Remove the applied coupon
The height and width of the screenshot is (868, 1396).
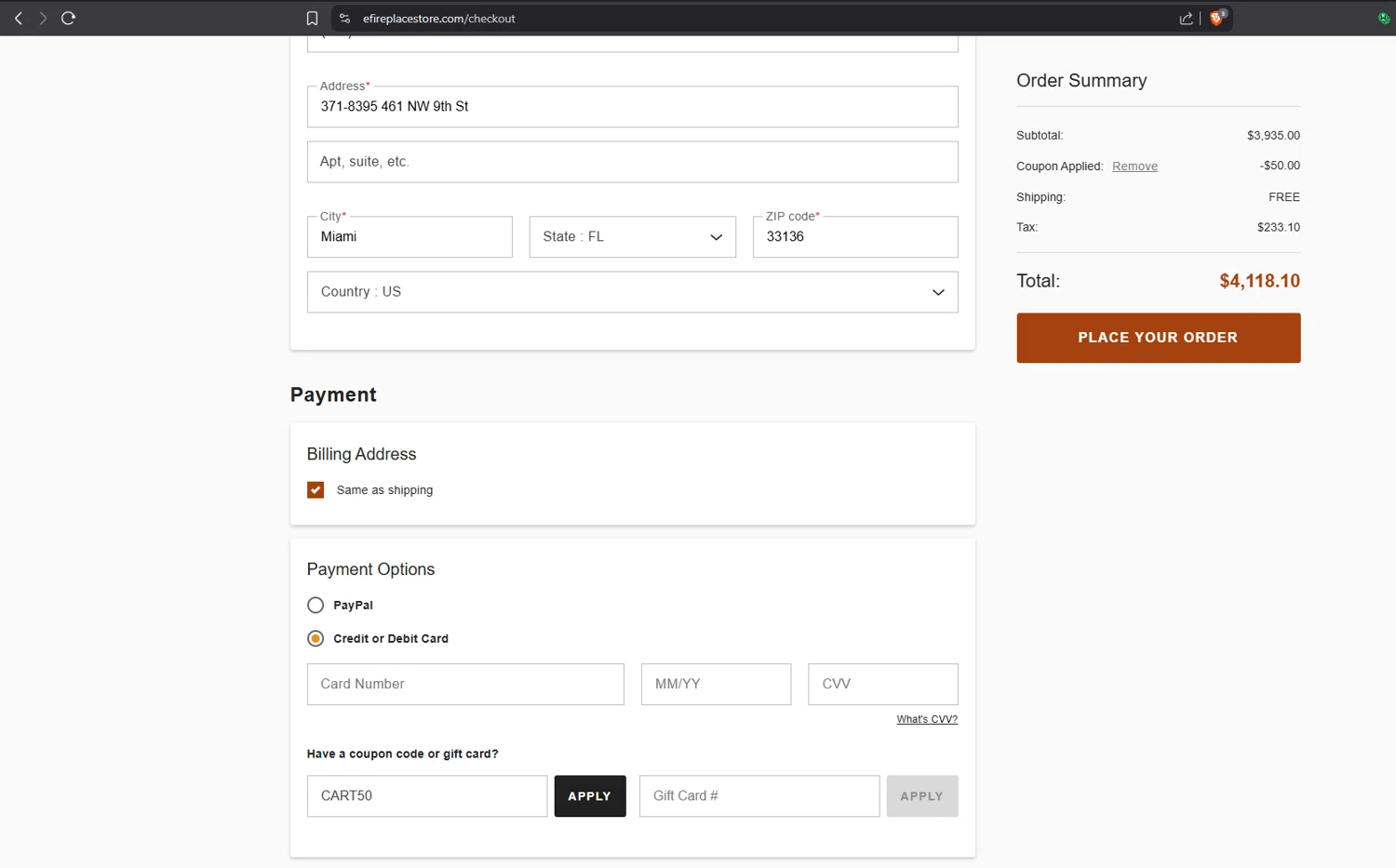tap(1134, 167)
